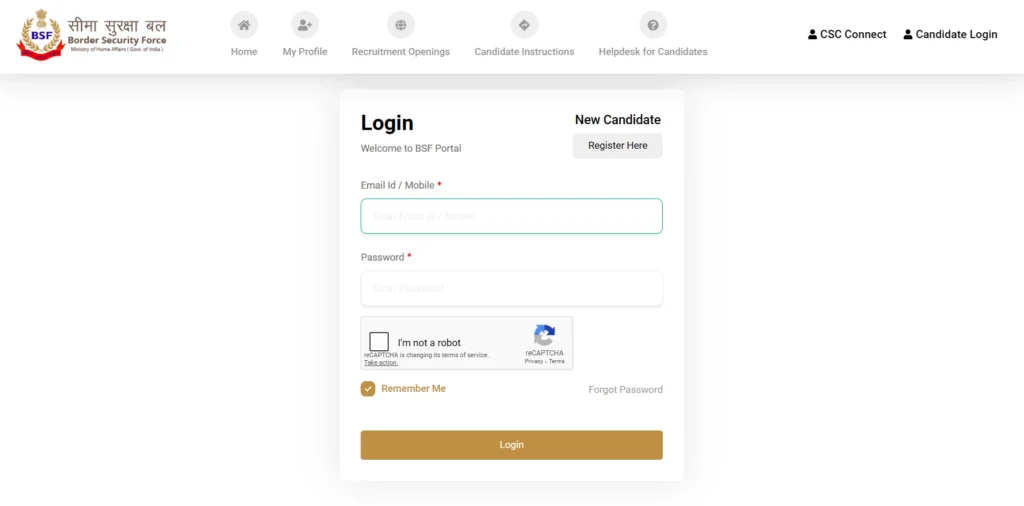
Task: Uncheck the Remember Me checkbox
Action: coord(368,389)
